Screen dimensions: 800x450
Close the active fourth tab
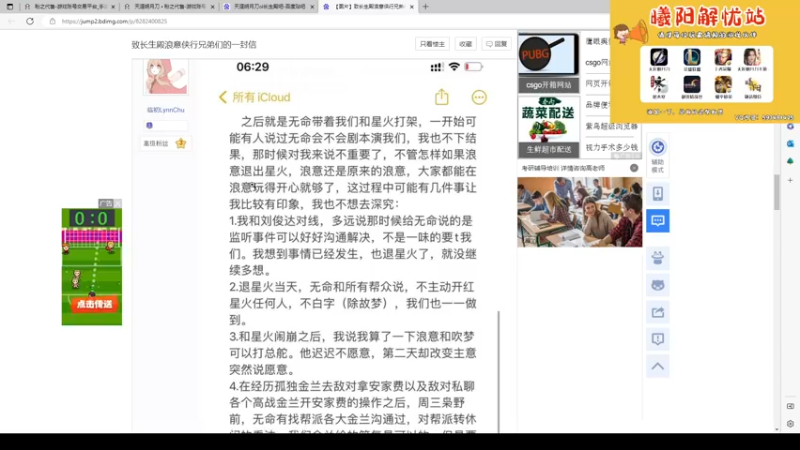tap(412, 7)
